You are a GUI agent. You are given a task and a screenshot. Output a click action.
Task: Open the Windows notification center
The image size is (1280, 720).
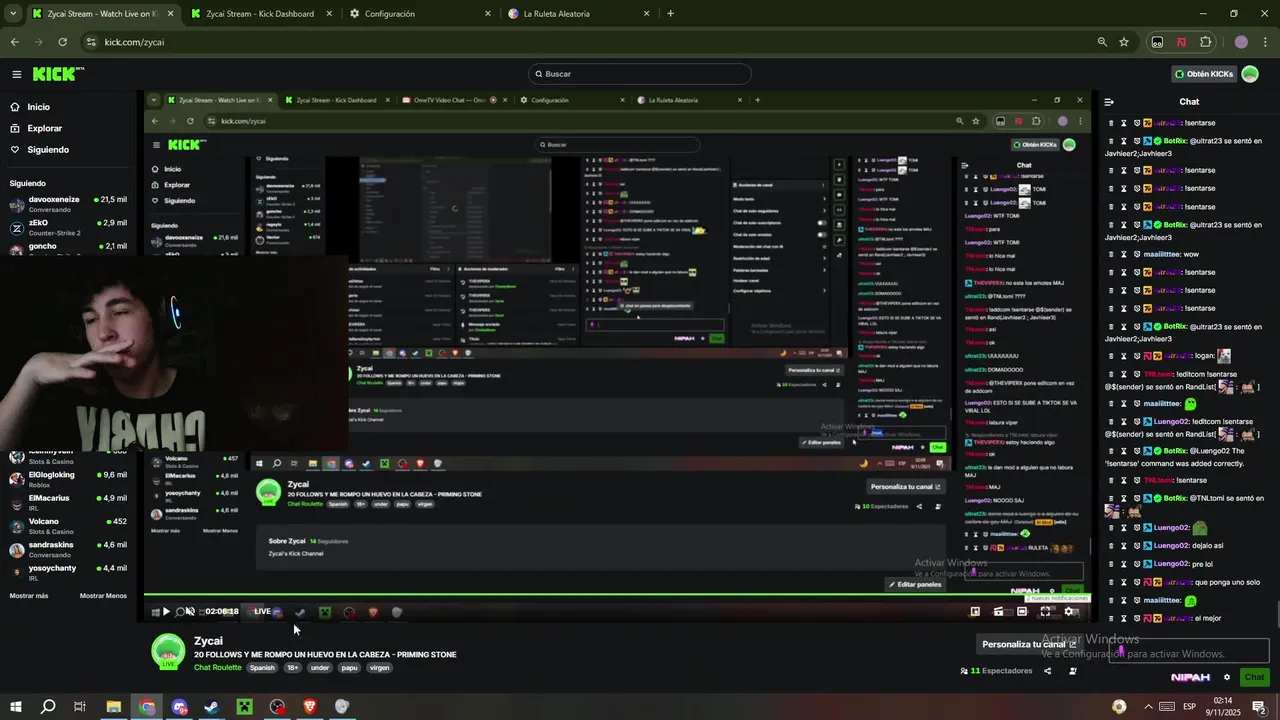(1259, 707)
